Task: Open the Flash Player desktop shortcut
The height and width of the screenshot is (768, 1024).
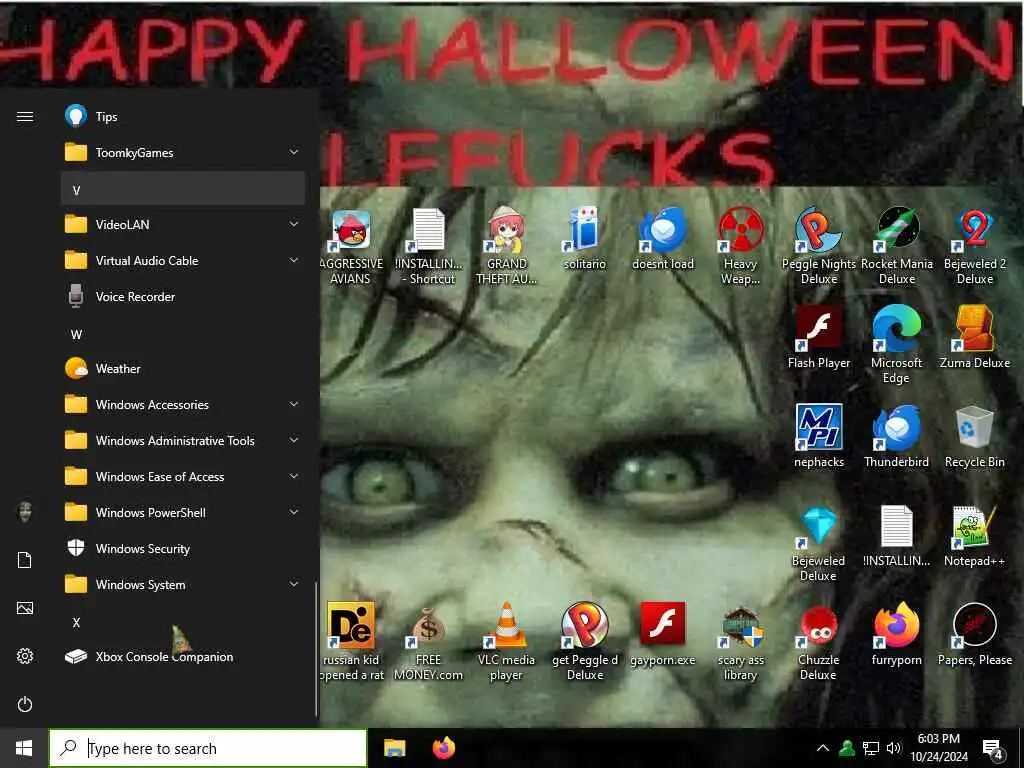Action: pyautogui.click(x=819, y=338)
